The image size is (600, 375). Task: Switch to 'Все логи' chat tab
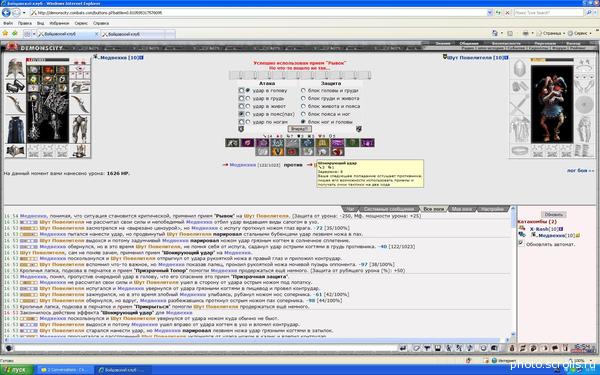434,209
